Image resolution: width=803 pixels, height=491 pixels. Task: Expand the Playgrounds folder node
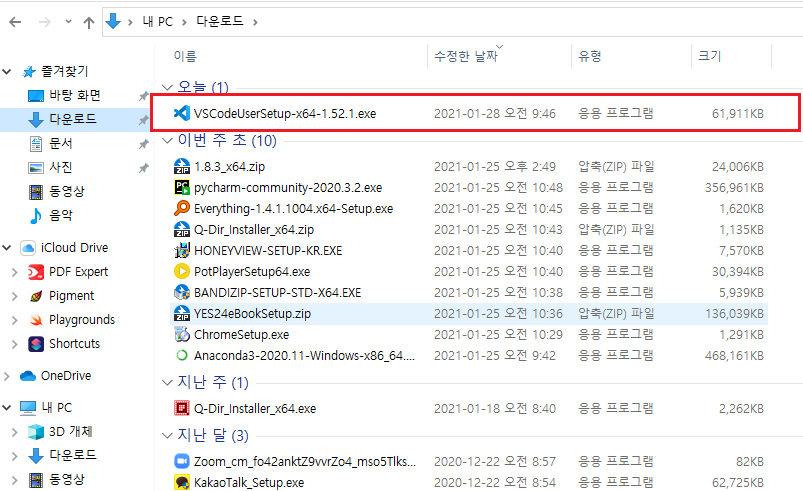15,320
